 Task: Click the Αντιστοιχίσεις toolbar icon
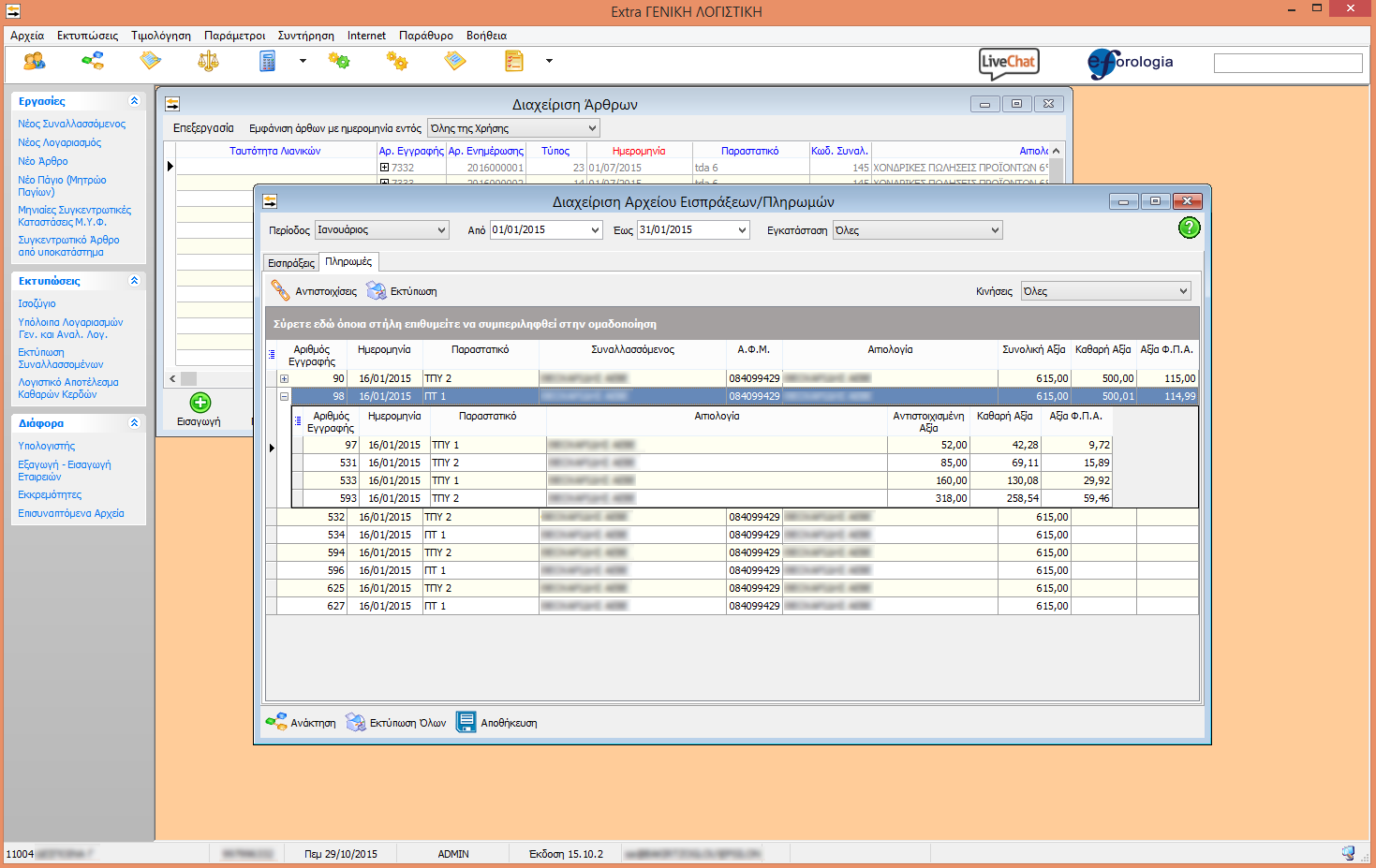pyautogui.click(x=281, y=291)
